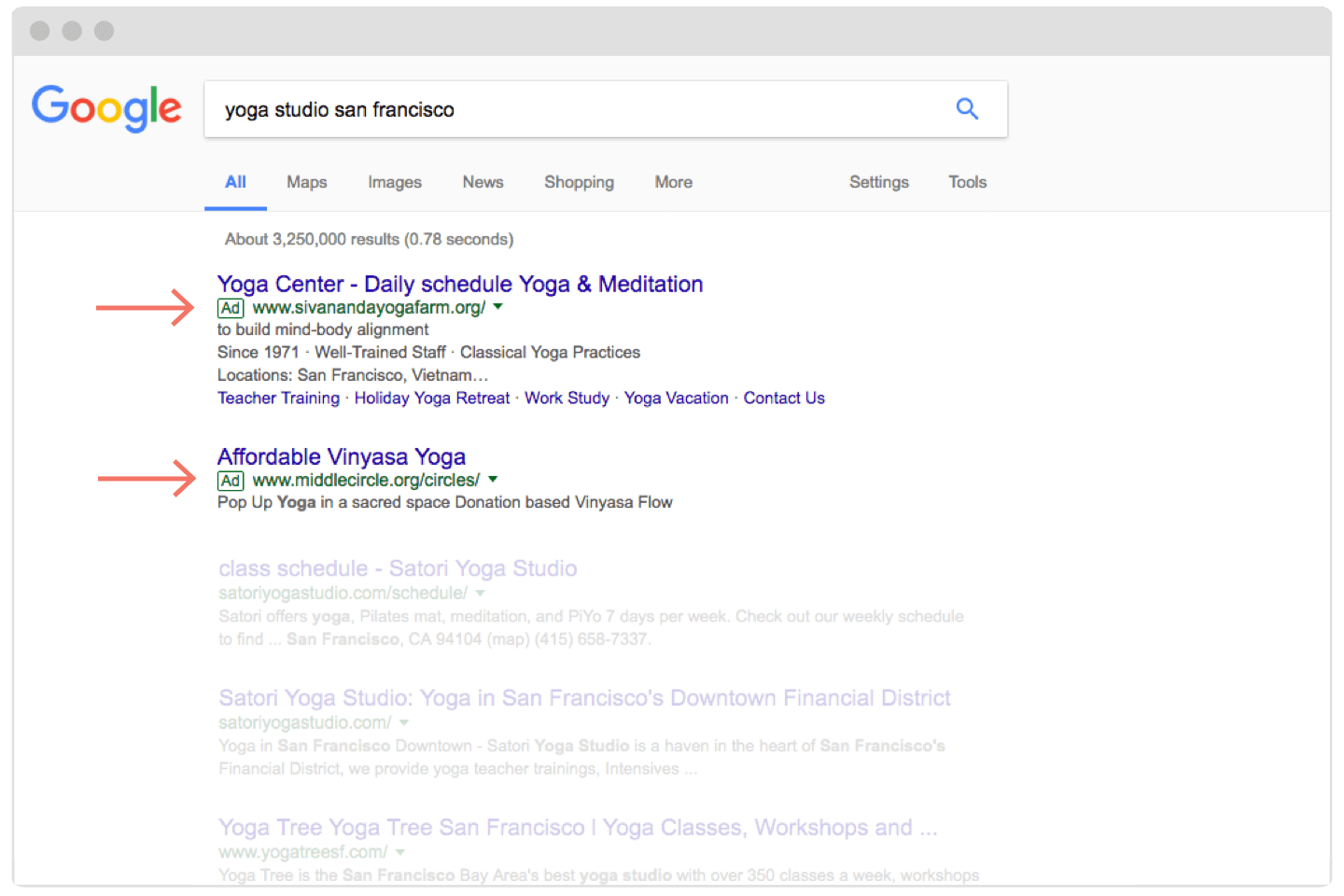The width and height of the screenshot is (1344, 896).
Task: Open the News results tab
Action: pos(483,182)
